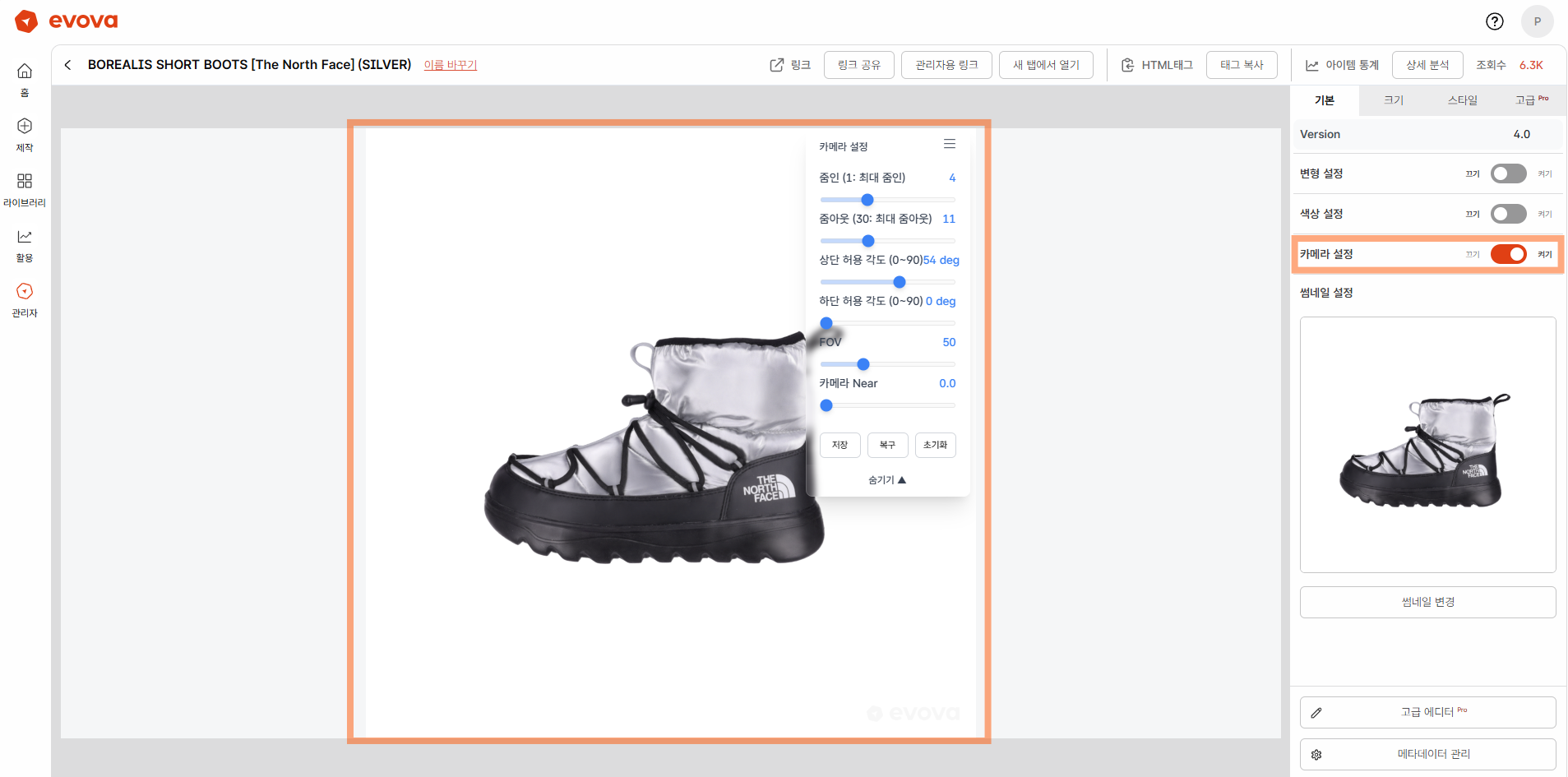This screenshot has width=1568, height=777.
Task: Open the 관리자 admin icon
Action: (25, 292)
